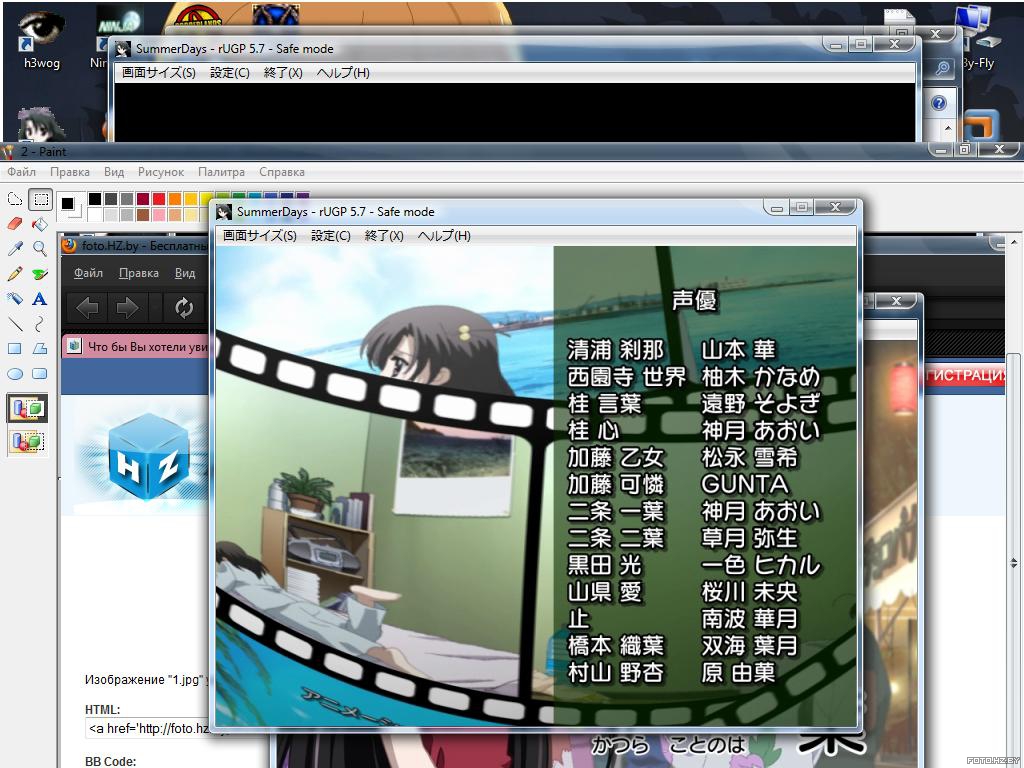Choose the straight Line tool
The width and height of the screenshot is (1024, 768).
(14, 324)
